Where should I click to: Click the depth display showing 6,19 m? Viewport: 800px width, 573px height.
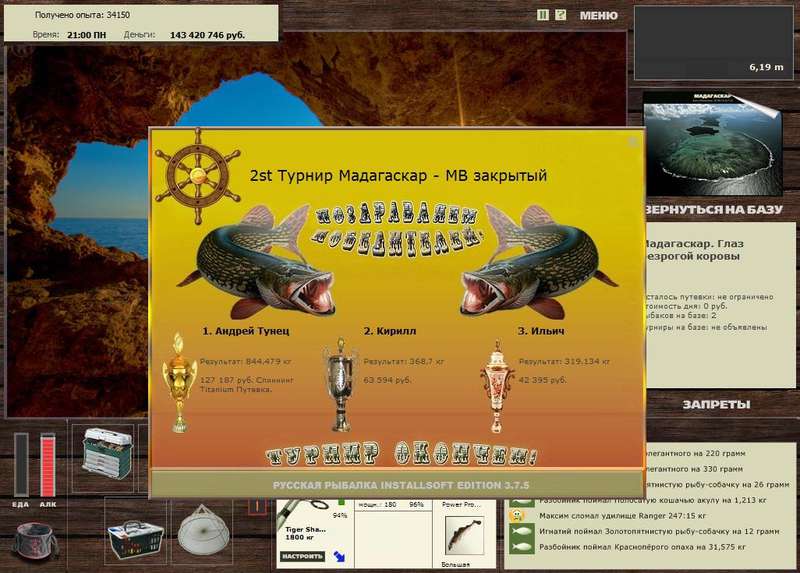(x=713, y=43)
